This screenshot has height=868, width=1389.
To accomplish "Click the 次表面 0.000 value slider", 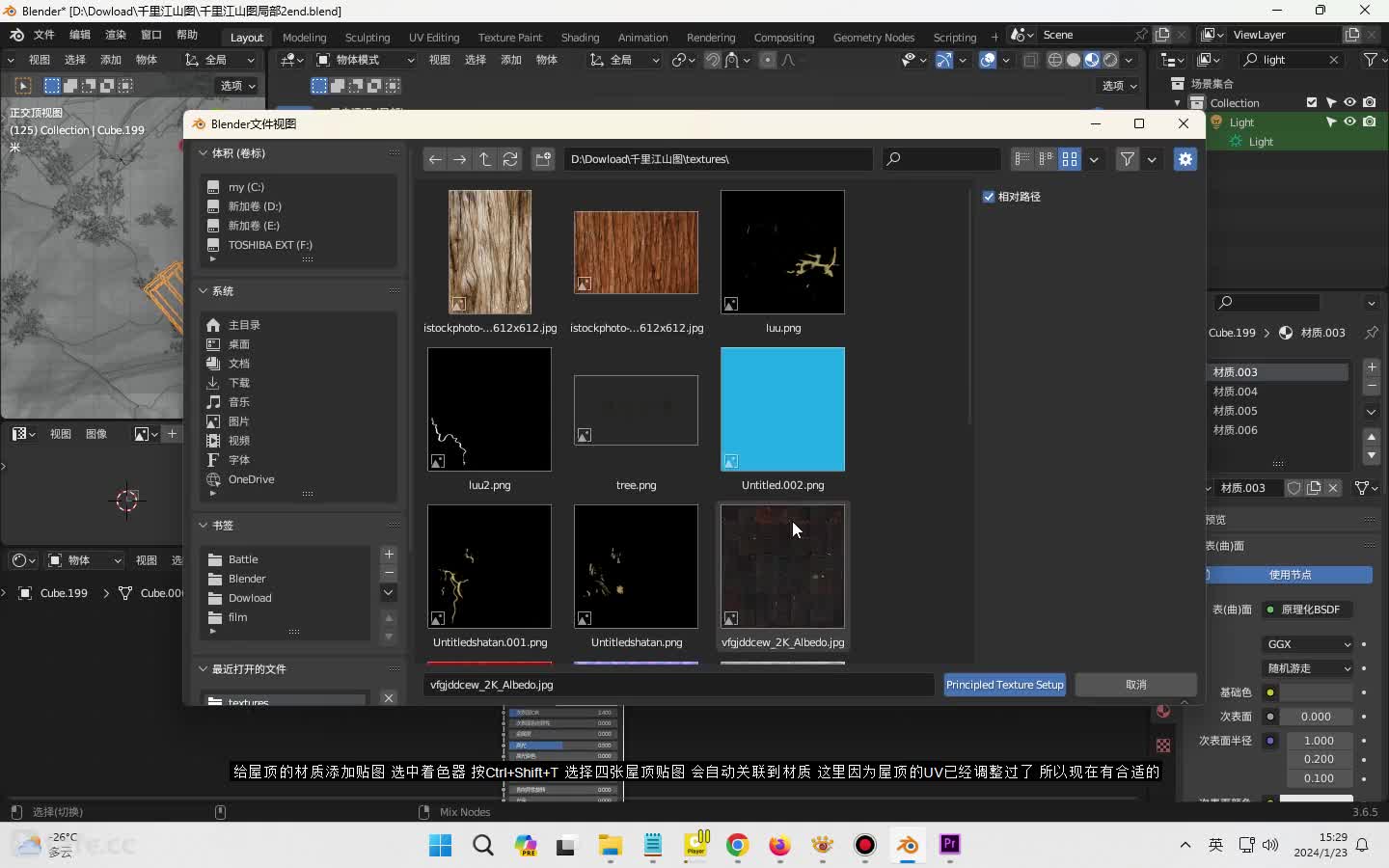I will pyautogui.click(x=1317, y=717).
